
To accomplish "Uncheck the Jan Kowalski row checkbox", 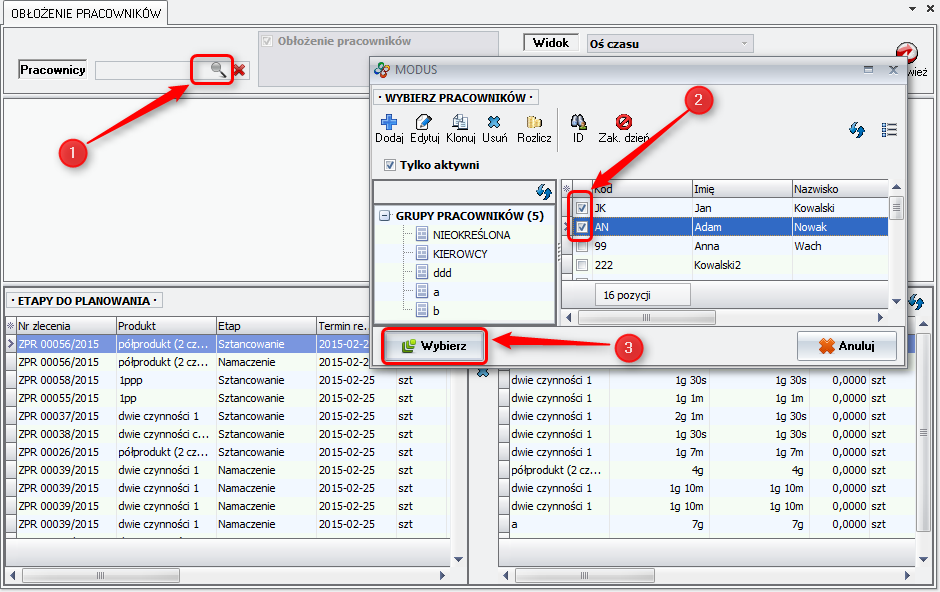I will point(581,208).
